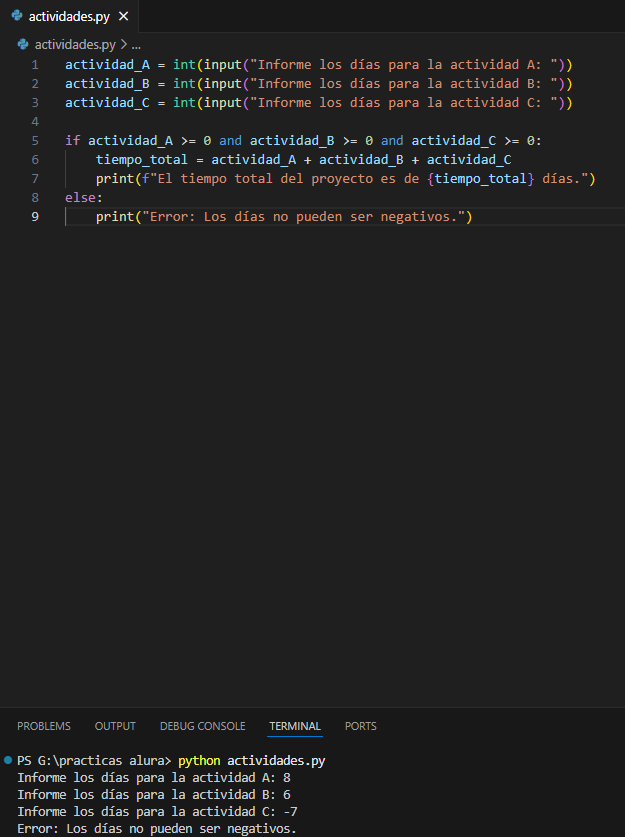Click the Python file icon in the tab
Image resolution: width=625 pixels, height=837 pixels.
[x=17, y=16]
